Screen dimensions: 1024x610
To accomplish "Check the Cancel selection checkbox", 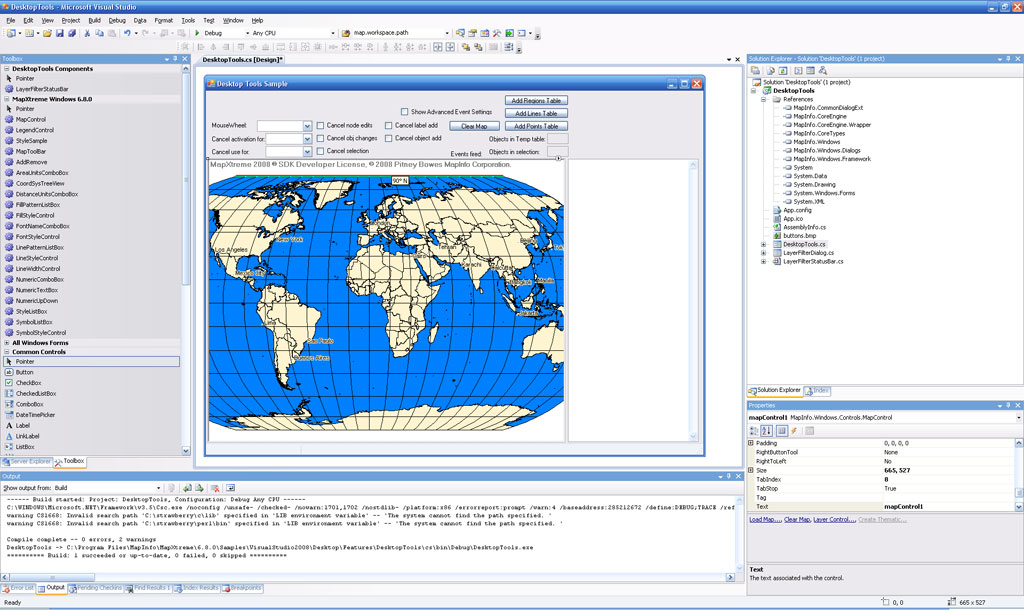I will [x=320, y=151].
